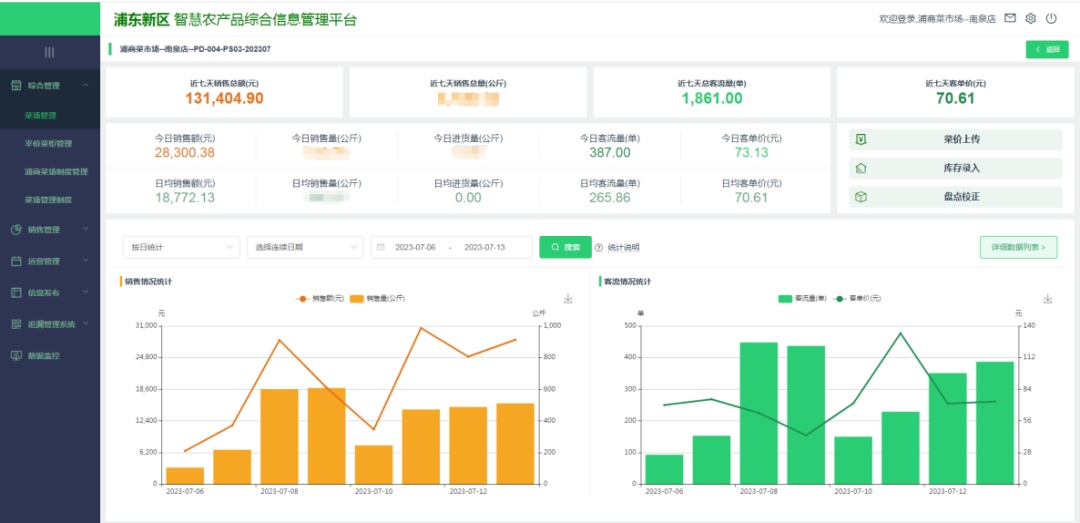This screenshot has height=523, width=1080.
Task: Collapse sidebar with the three-bar icon
Action: [49, 52]
